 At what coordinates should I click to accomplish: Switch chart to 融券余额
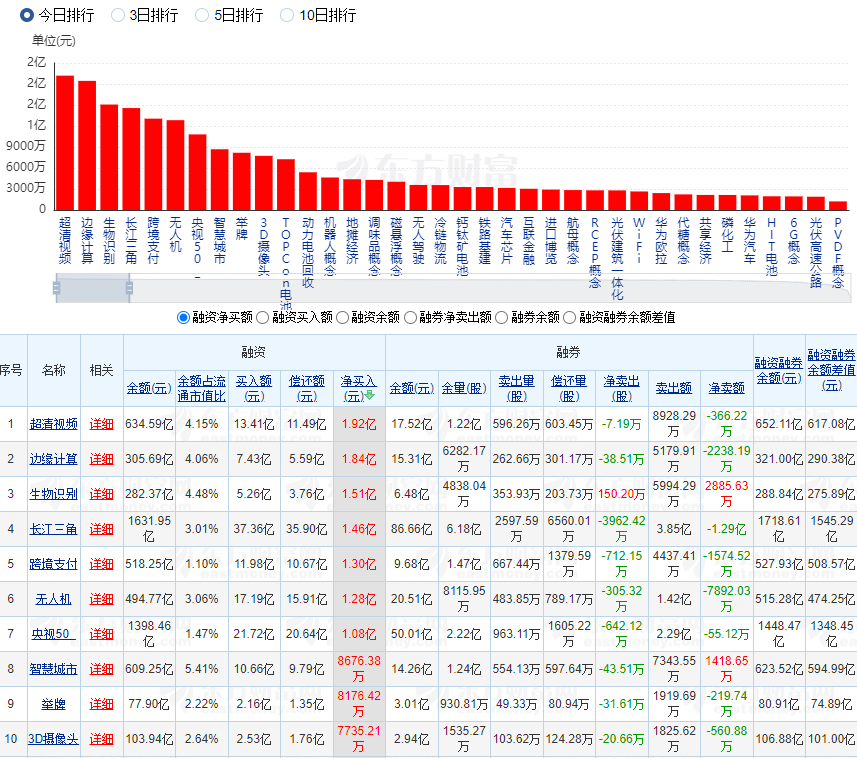click(503, 317)
